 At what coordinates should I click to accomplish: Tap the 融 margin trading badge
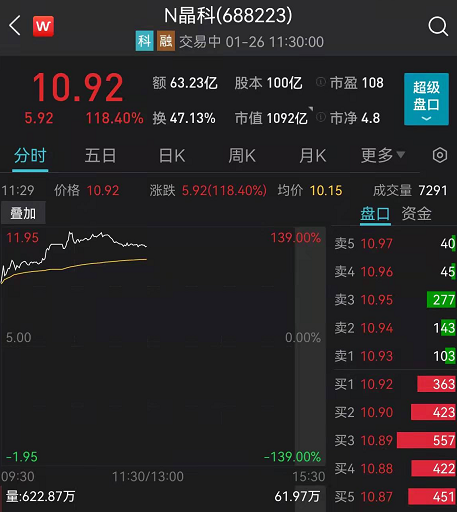pyautogui.click(x=166, y=41)
